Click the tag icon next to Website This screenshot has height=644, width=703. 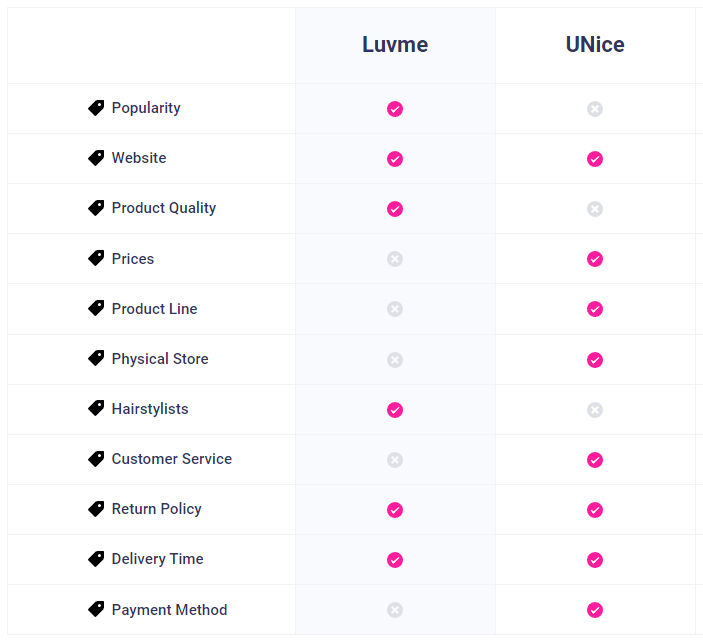[x=96, y=158]
